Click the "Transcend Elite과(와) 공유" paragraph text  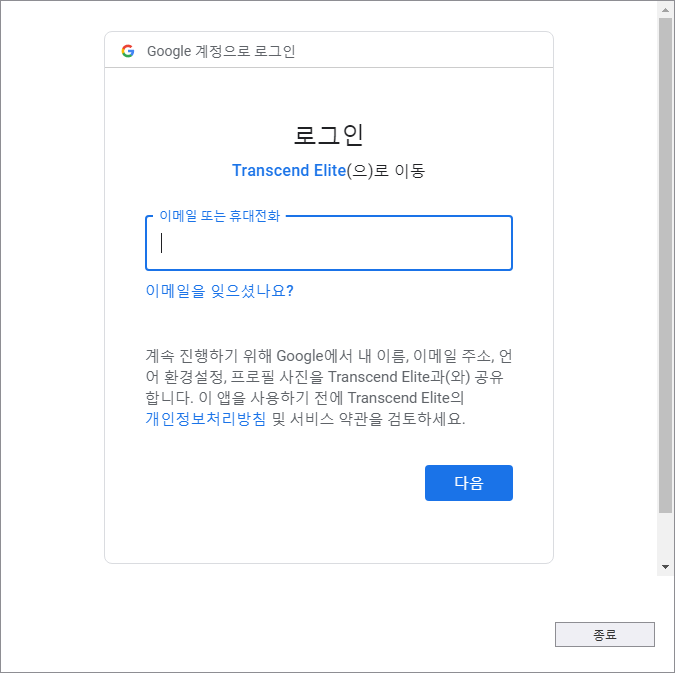(416, 377)
